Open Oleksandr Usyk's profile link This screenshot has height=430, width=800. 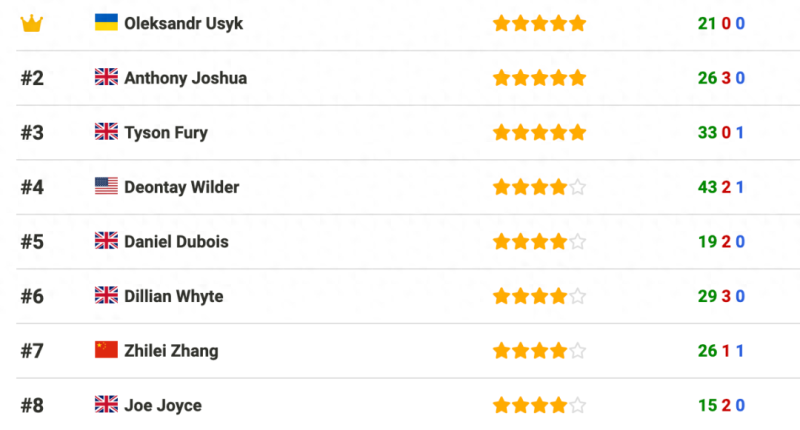tap(183, 23)
